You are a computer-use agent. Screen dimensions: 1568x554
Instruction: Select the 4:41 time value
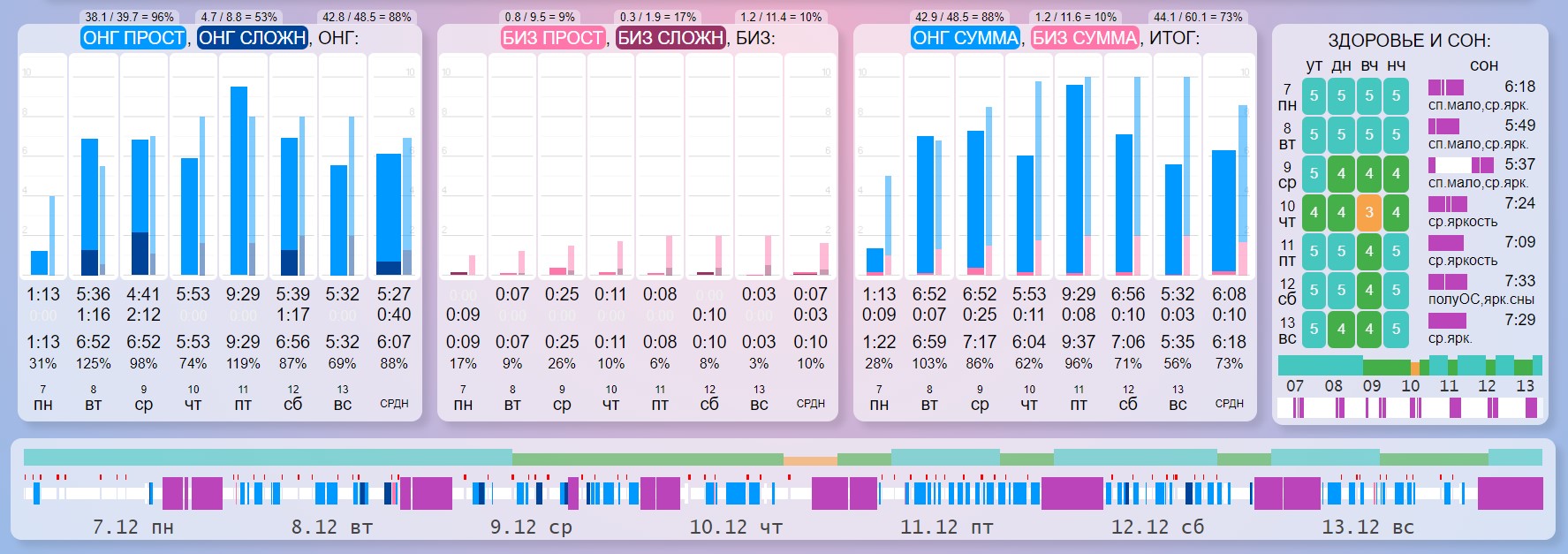[x=143, y=294]
